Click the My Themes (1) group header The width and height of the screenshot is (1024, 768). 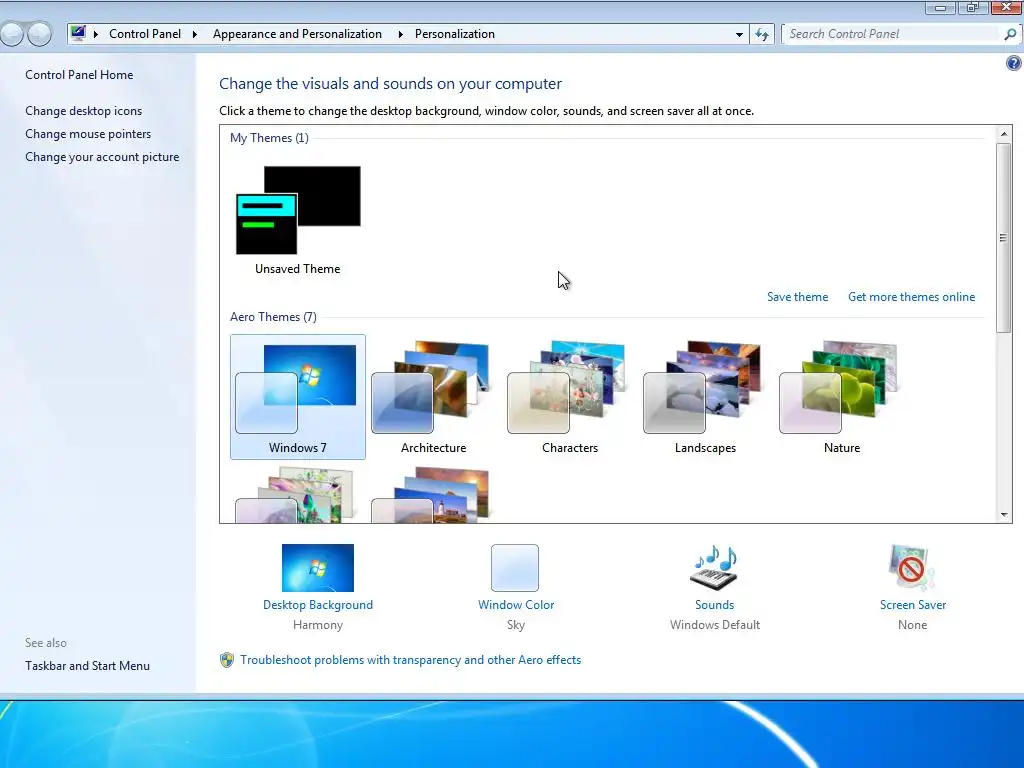pos(269,138)
